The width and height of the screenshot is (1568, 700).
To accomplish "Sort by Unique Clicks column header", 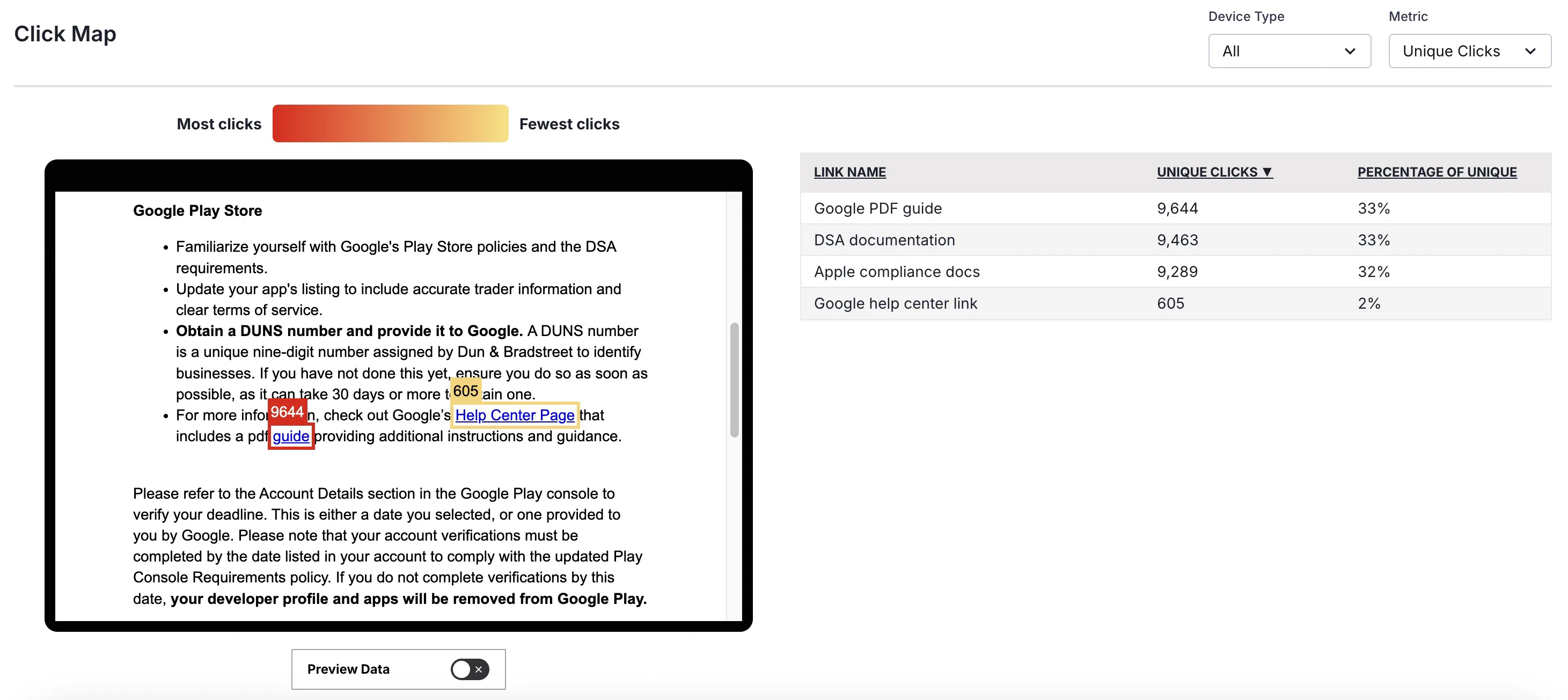I will point(1206,172).
